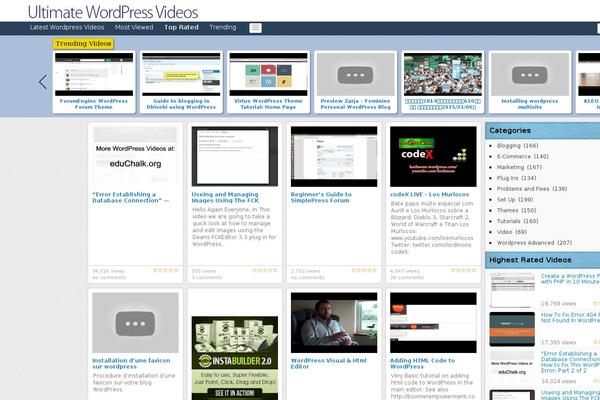This screenshot has width=600, height=400.
Task: Click "2,762 views" text
Action: [x=305, y=271]
